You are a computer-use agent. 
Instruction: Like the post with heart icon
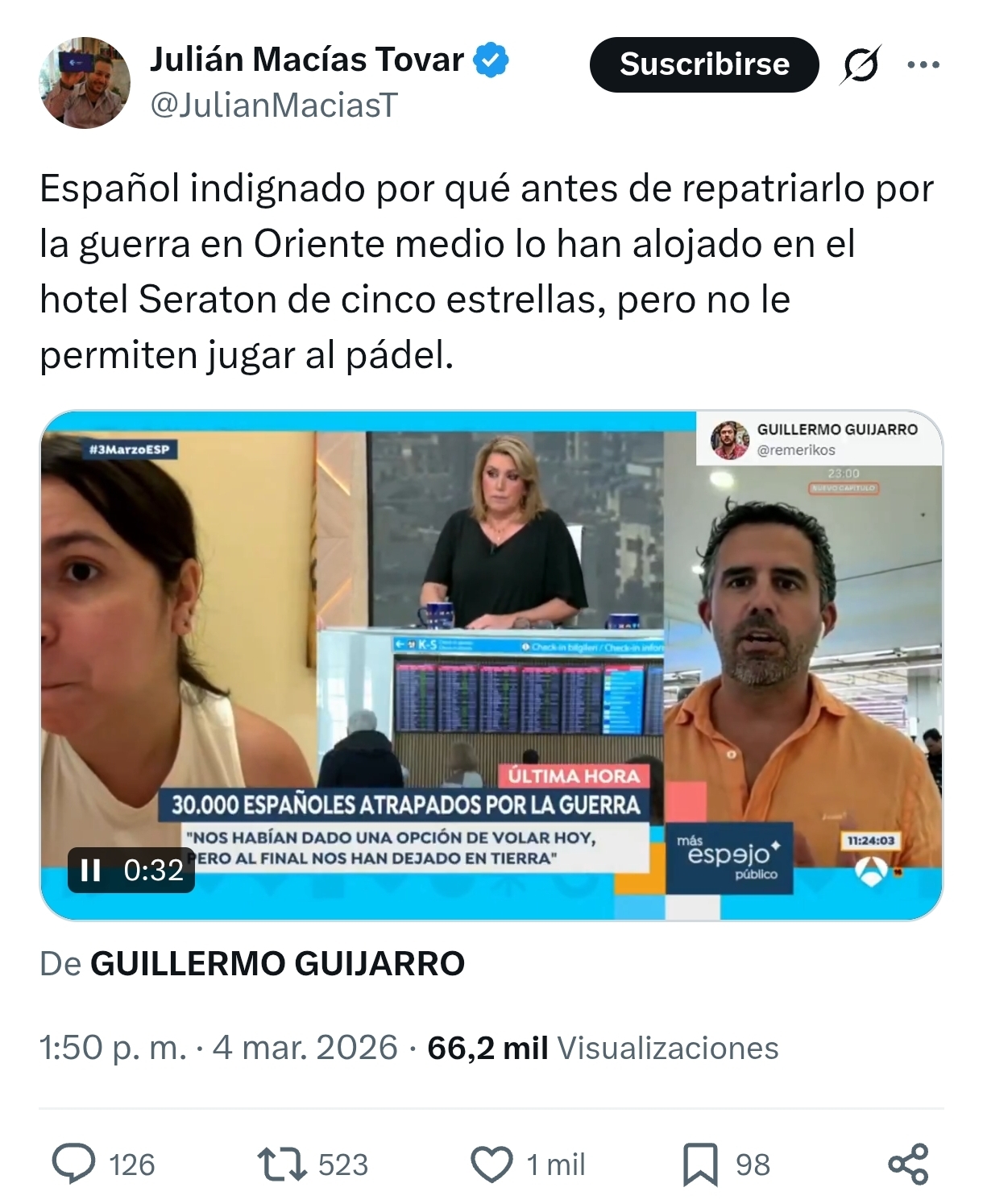(491, 1164)
